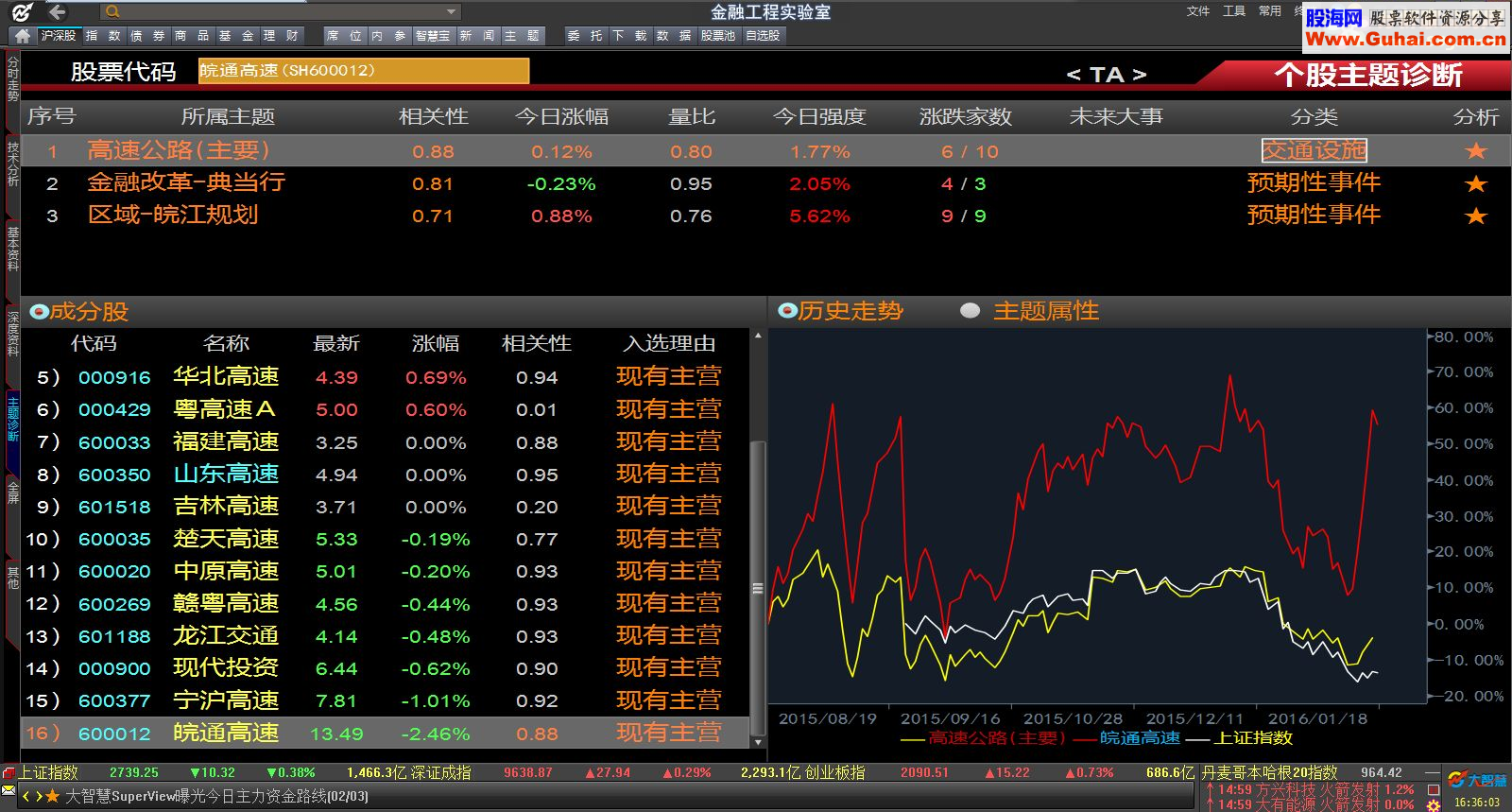Viewport: 1512px width, 812px height.
Task: Select stock 华北高速 in list
Action: coord(226,377)
